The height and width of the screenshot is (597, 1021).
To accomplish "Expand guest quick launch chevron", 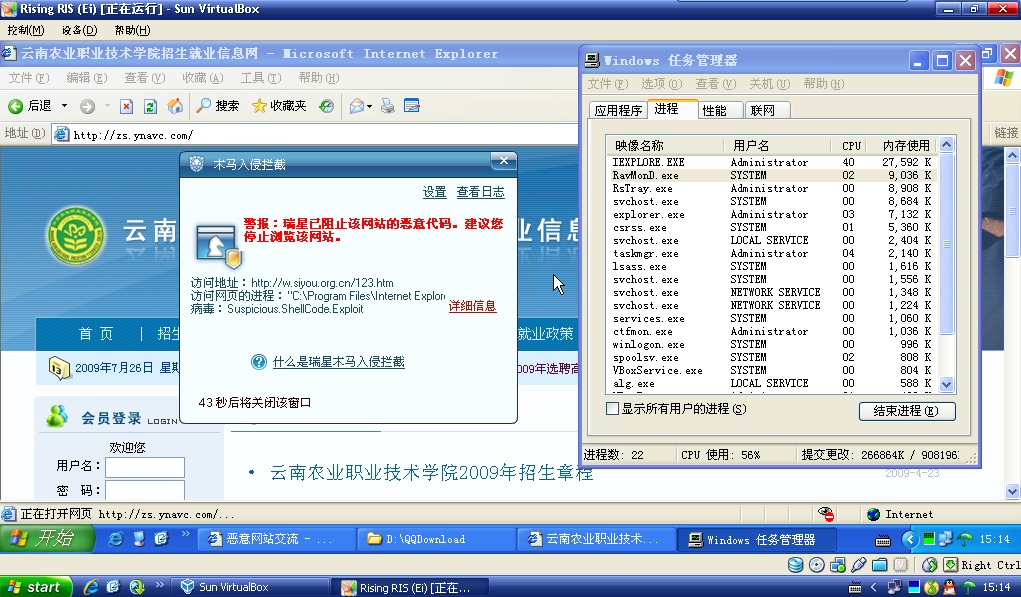I will click(x=186, y=535).
